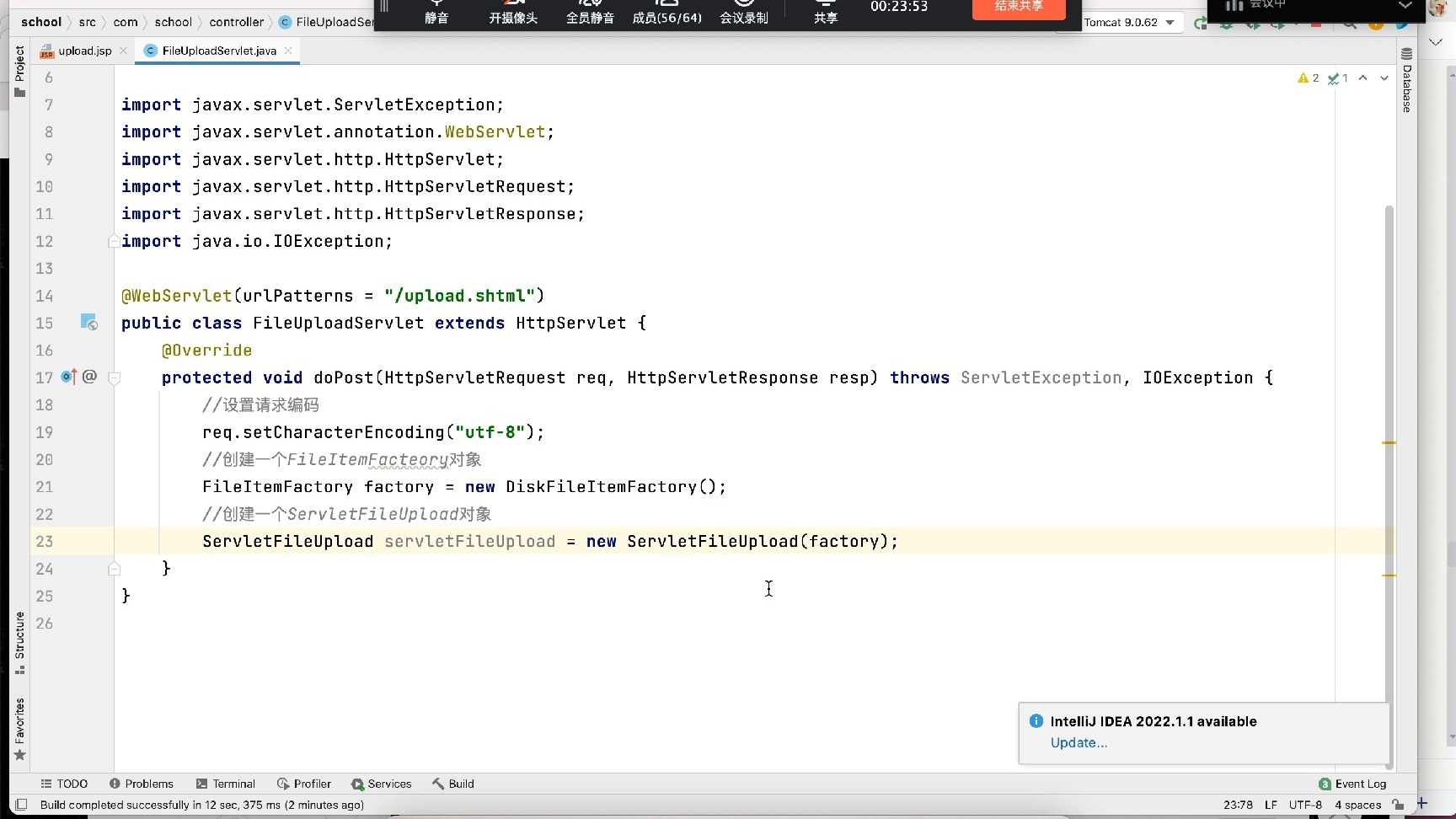Viewport: 1456px width, 819px height.
Task: Click the line-column indicator 23:78
Action: pos(1238,805)
